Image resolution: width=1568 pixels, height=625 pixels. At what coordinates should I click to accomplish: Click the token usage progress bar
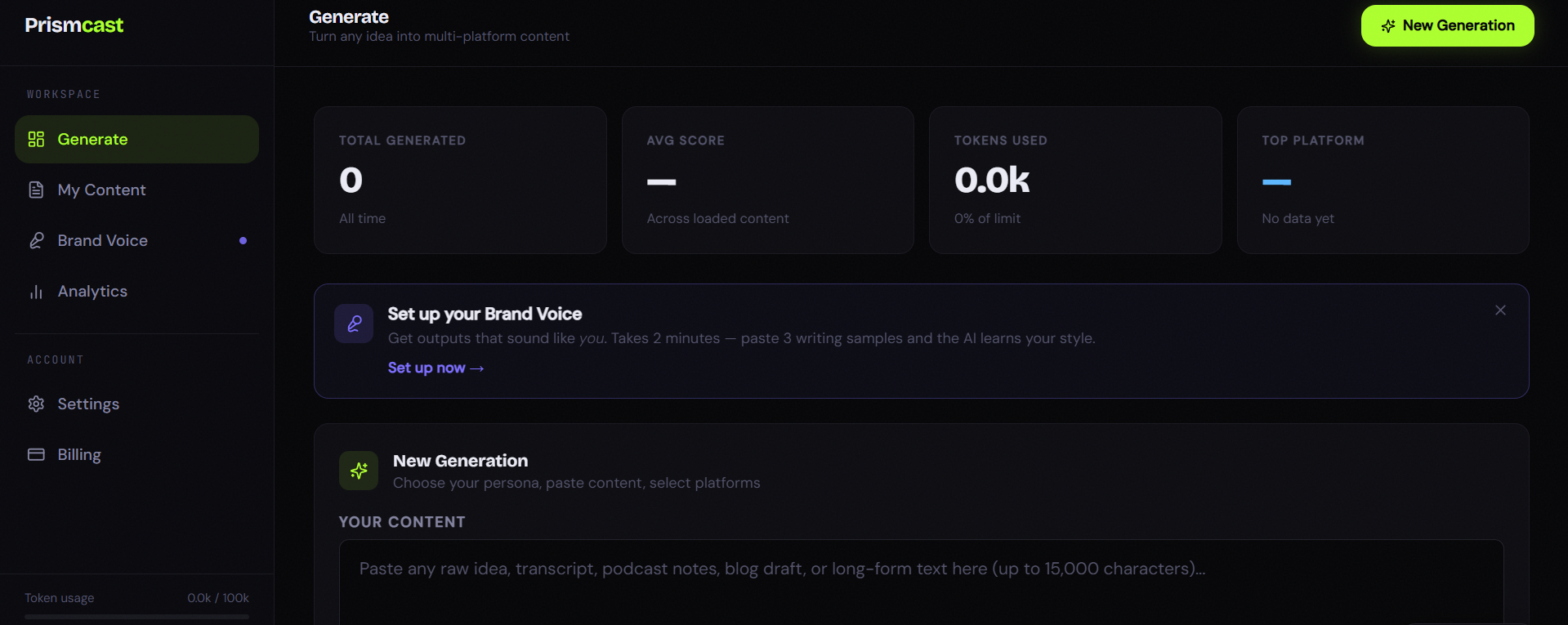(136, 617)
